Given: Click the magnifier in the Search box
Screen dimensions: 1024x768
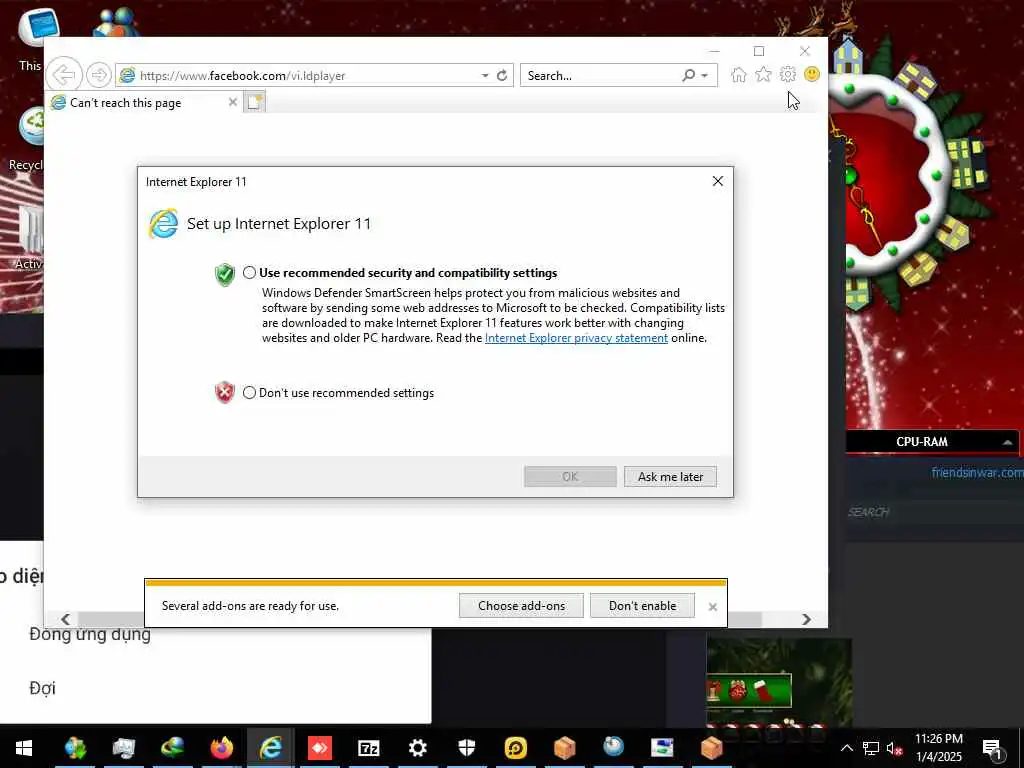Looking at the screenshot, I should coord(688,76).
